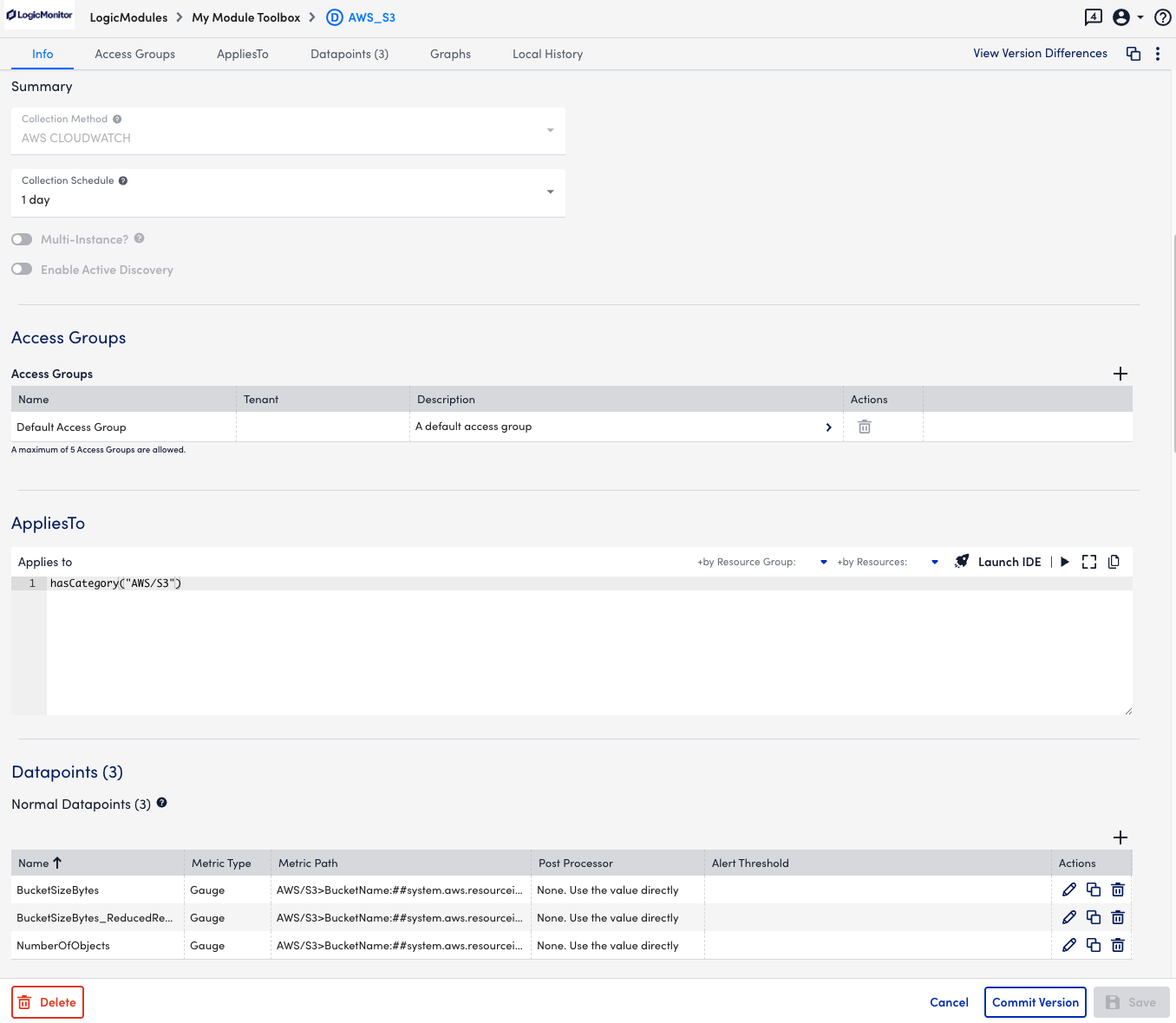Image resolution: width=1176 pixels, height=1023 pixels.
Task: Click the BucketSizeBytes name cell
Action: [x=97, y=889]
